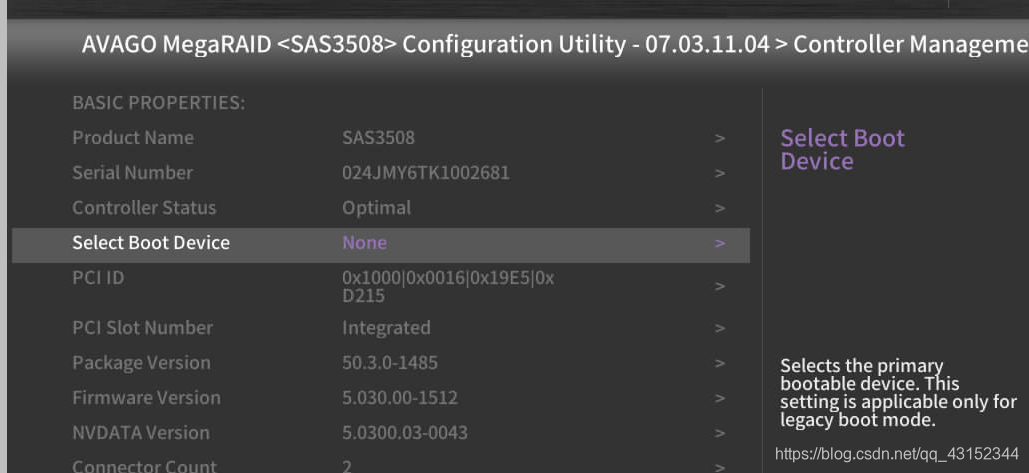Image resolution: width=1029 pixels, height=473 pixels.
Task: Click the serial number 024JMY6TK1002681
Action: pyautogui.click(x=425, y=173)
